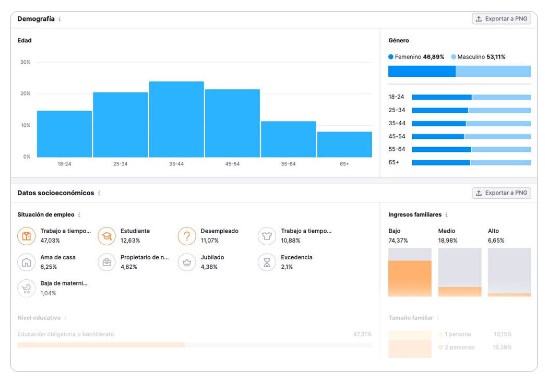This screenshot has height=380, width=545.
Task: Click the Bajo 74,37% value
Action: pos(398,241)
